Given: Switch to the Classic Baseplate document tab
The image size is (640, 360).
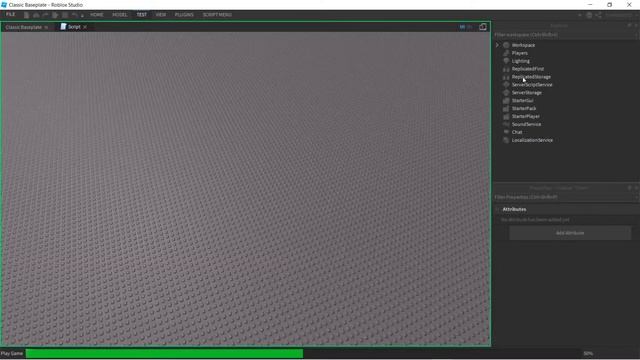Looking at the screenshot, I should tap(24, 27).
